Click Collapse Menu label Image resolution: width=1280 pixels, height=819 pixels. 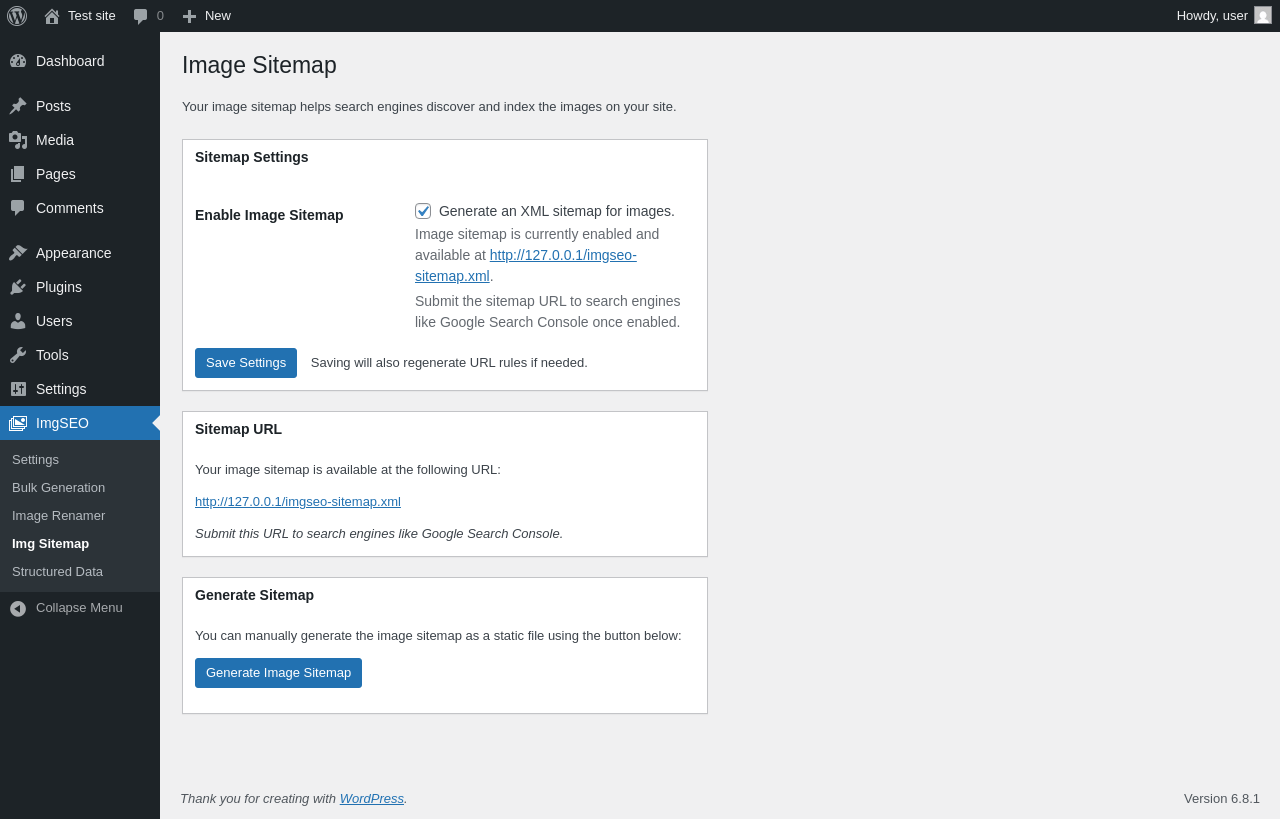pyautogui.click(x=79, y=608)
